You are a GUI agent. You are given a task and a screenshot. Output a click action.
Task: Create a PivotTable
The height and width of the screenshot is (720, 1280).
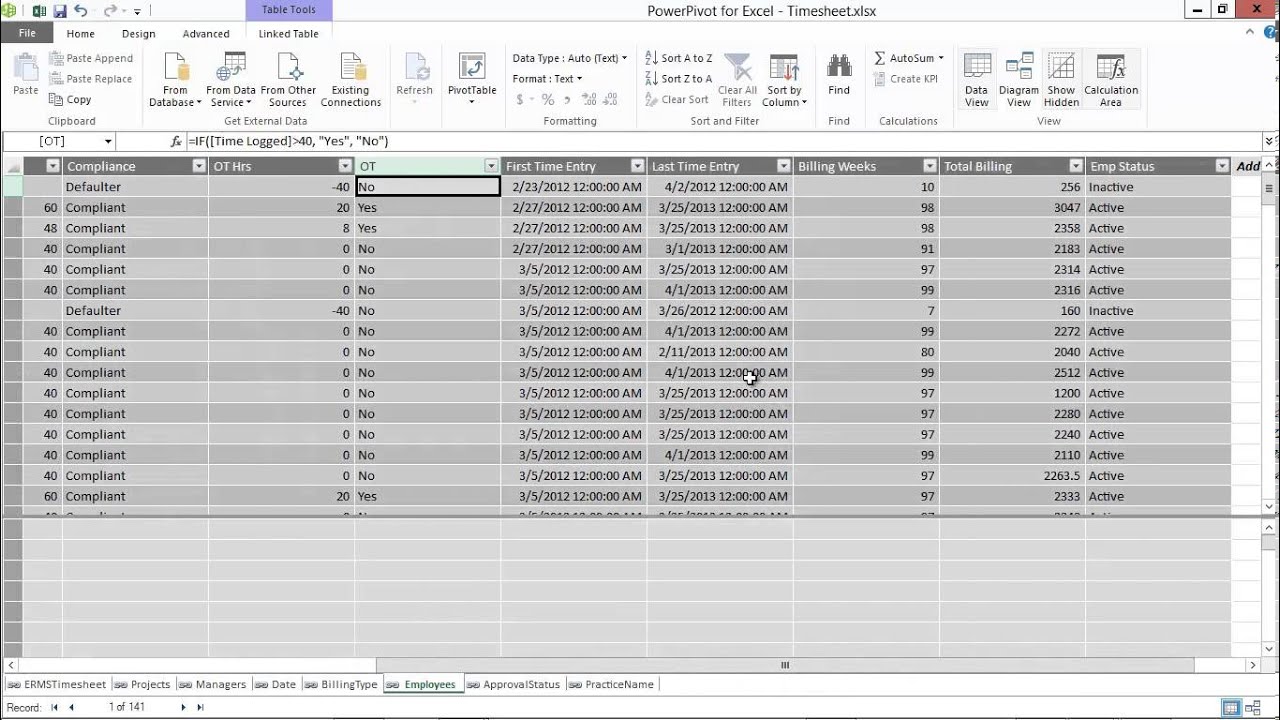[472, 78]
